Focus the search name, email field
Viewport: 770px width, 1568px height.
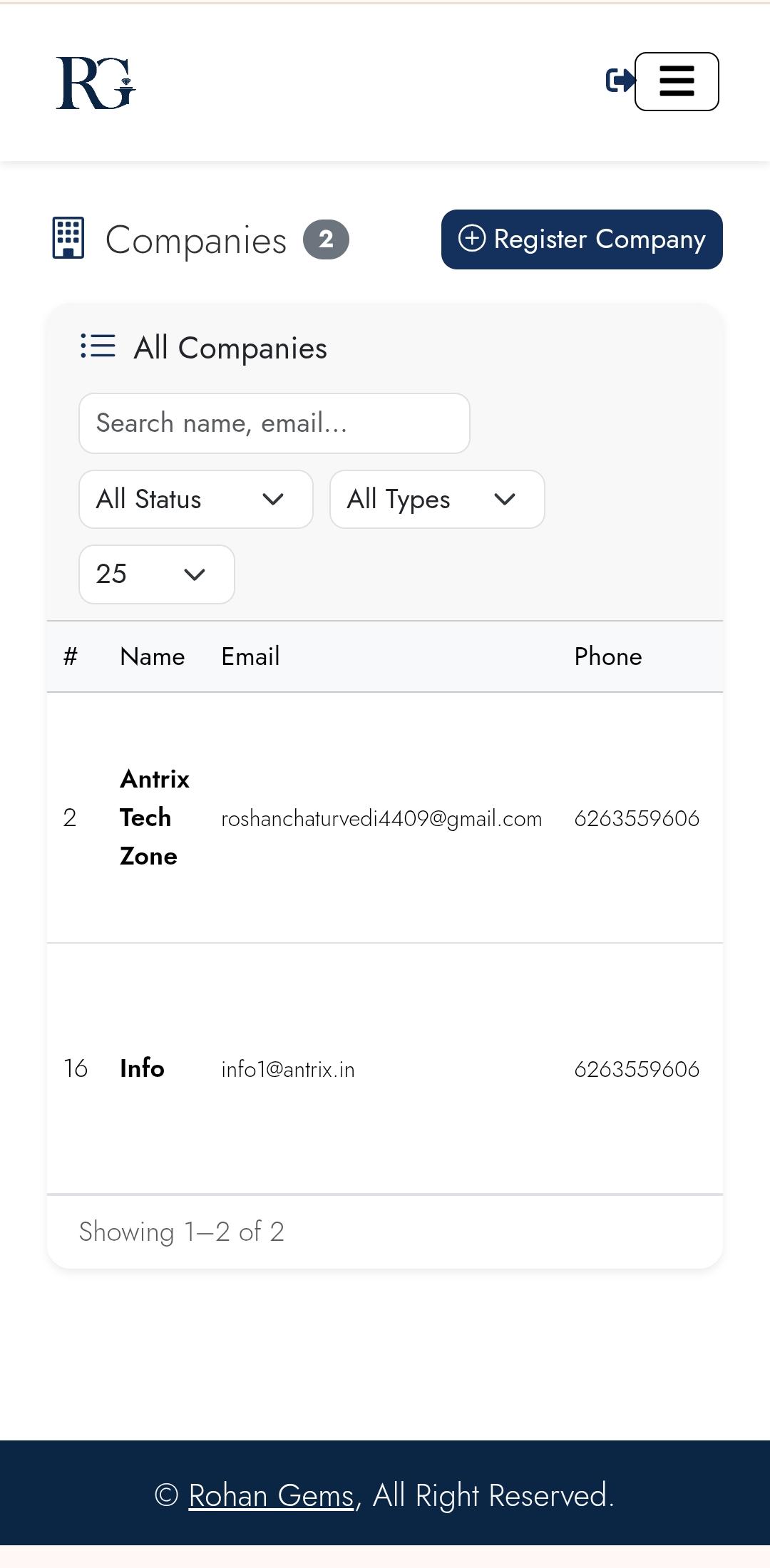(274, 423)
